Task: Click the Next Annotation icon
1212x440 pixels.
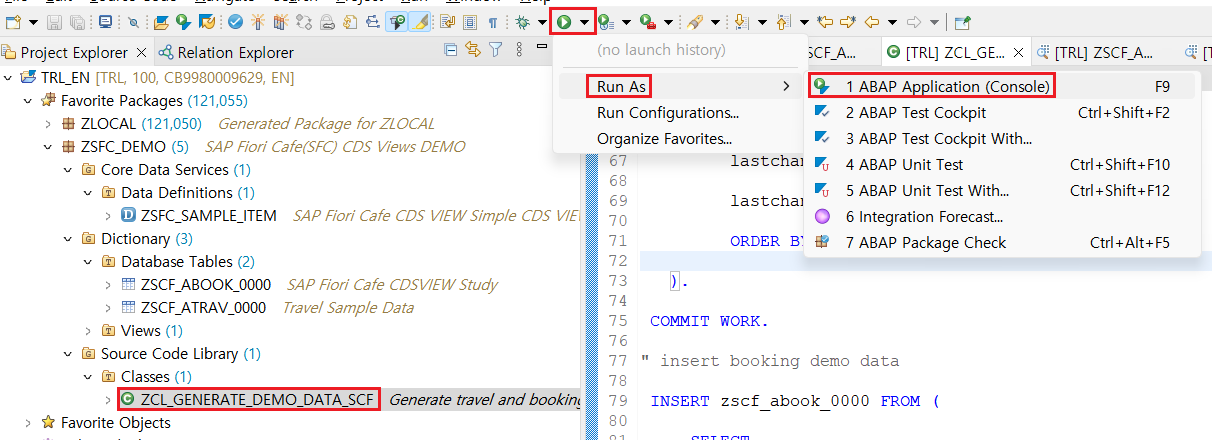Action: [741, 22]
